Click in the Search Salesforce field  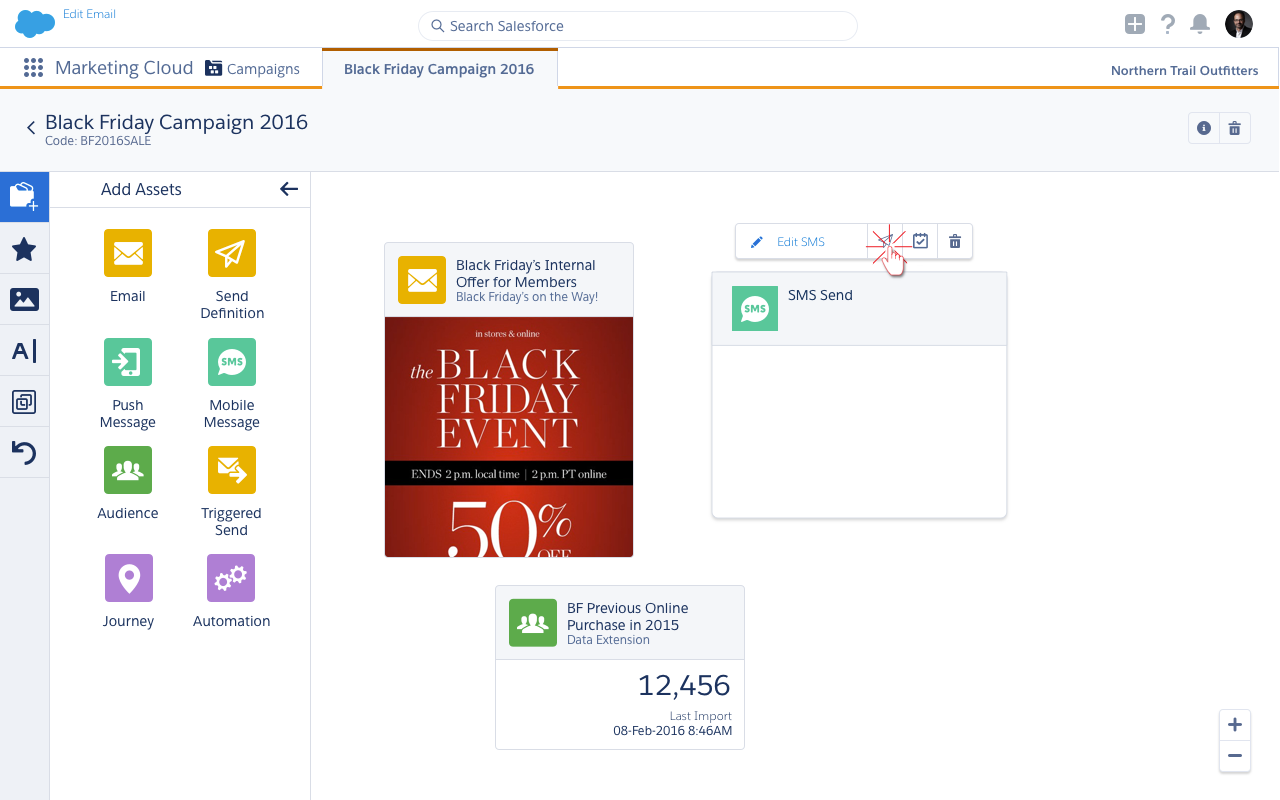click(637, 26)
